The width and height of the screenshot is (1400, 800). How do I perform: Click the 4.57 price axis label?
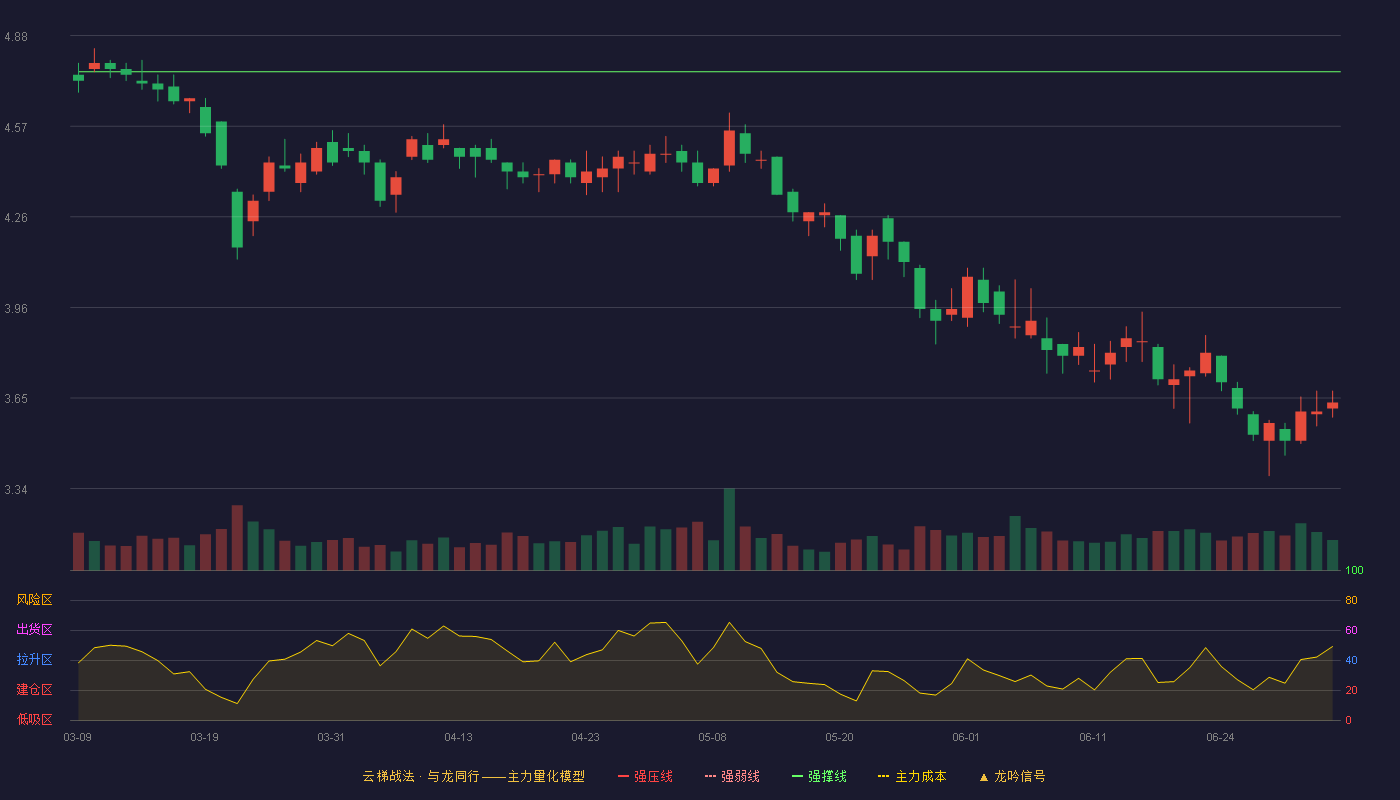pos(16,127)
